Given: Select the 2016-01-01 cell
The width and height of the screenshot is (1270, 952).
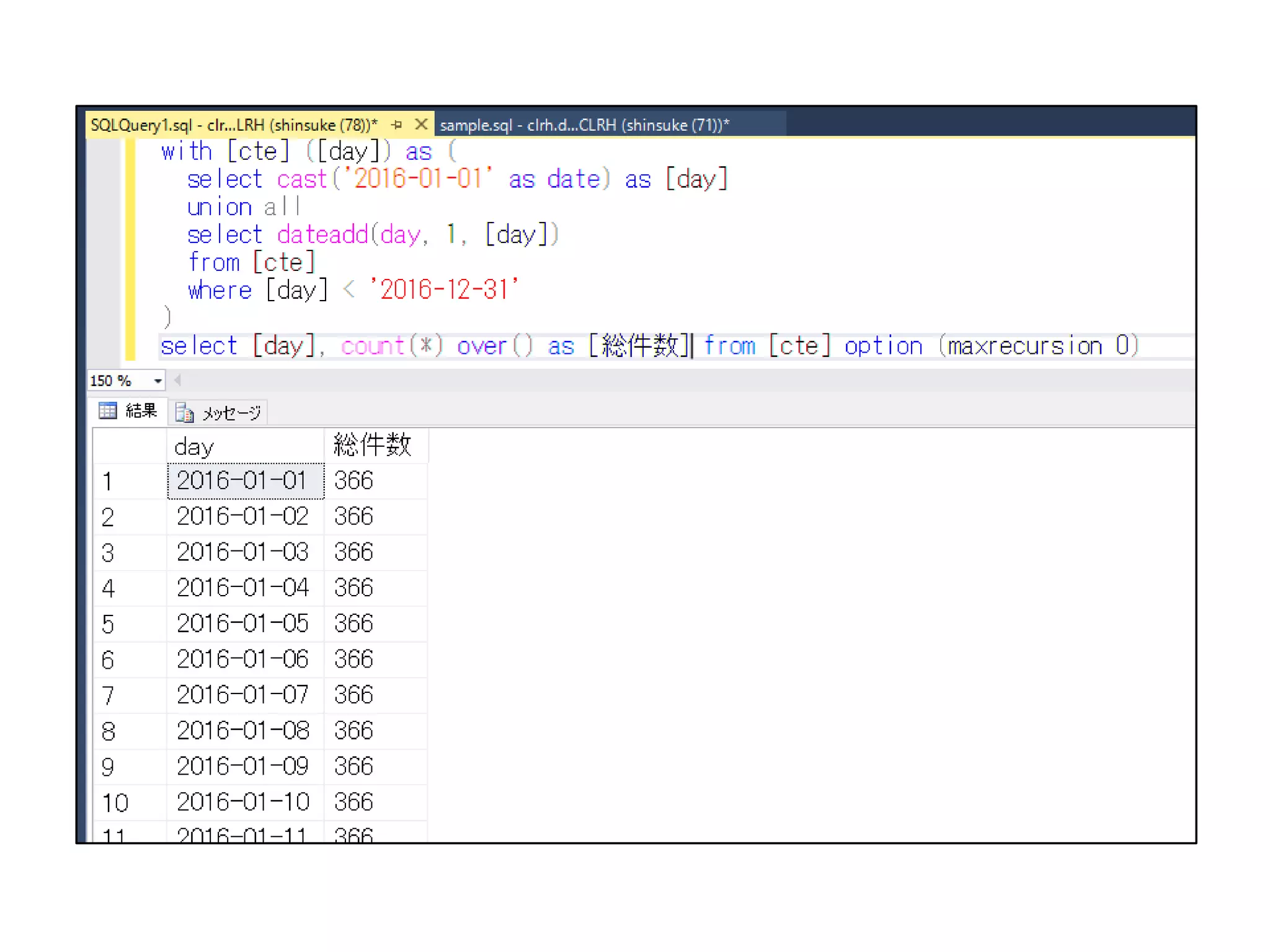Looking at the screenshot, I should click(244, 481).
